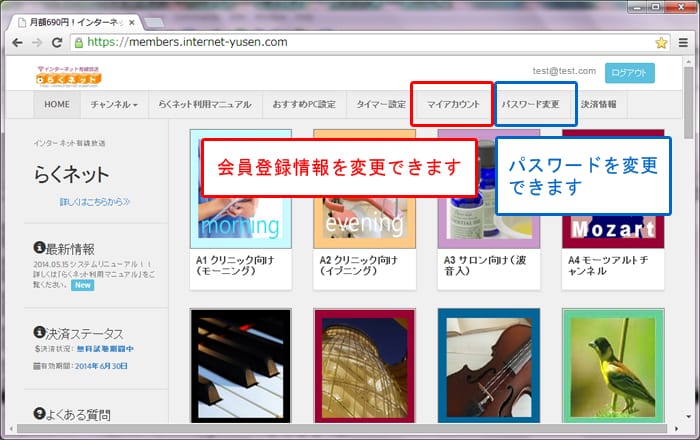Reload the page with refresh icon
This screenshot has width=700, height=440.
point(57,42)
